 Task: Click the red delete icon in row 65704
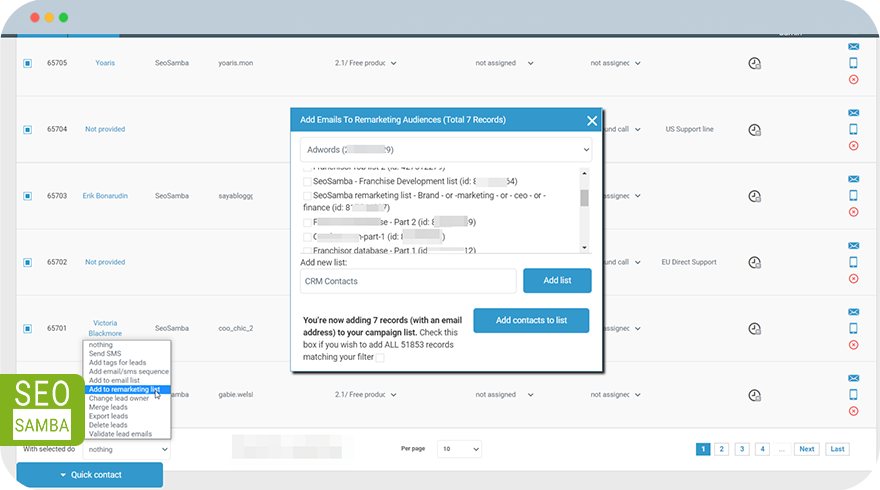coord(853,146)
